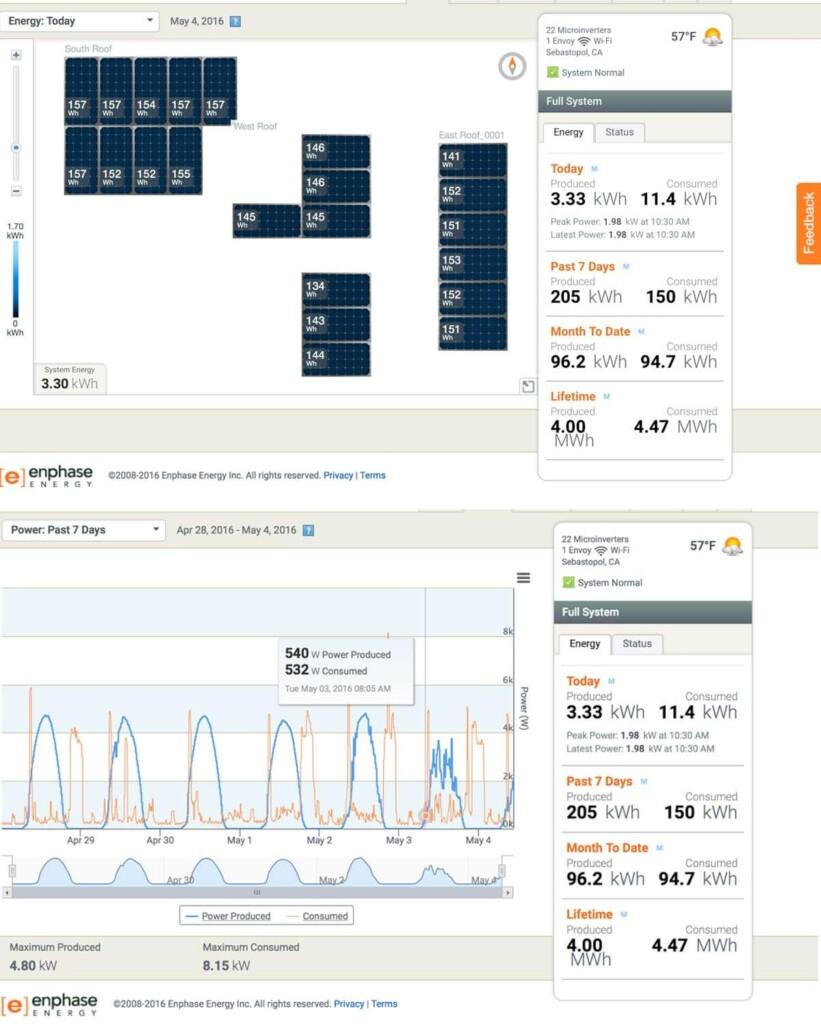Click the info icon next to Lifetime in lower panel
Screen dimensions: 821x1024
624,914
